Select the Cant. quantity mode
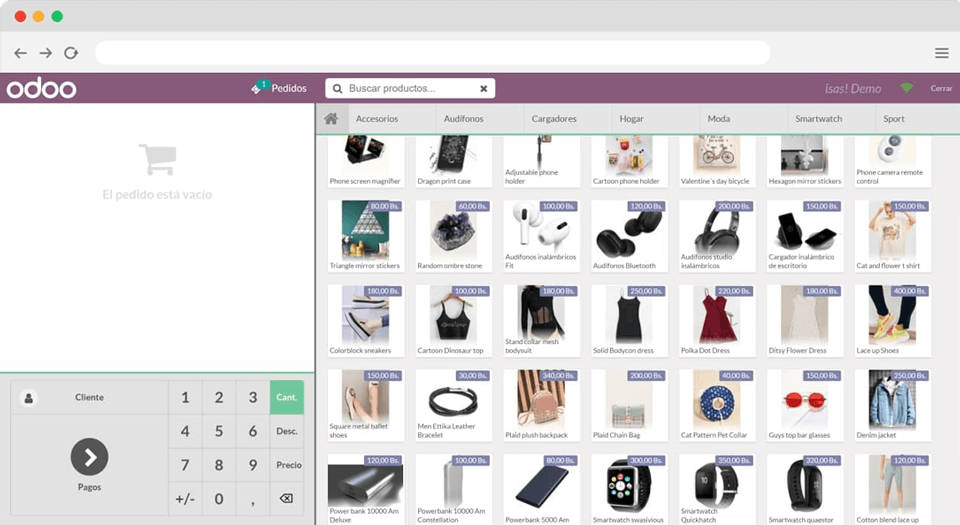The image size is (960, 525). pyautogui.click(x=287, y=398)
